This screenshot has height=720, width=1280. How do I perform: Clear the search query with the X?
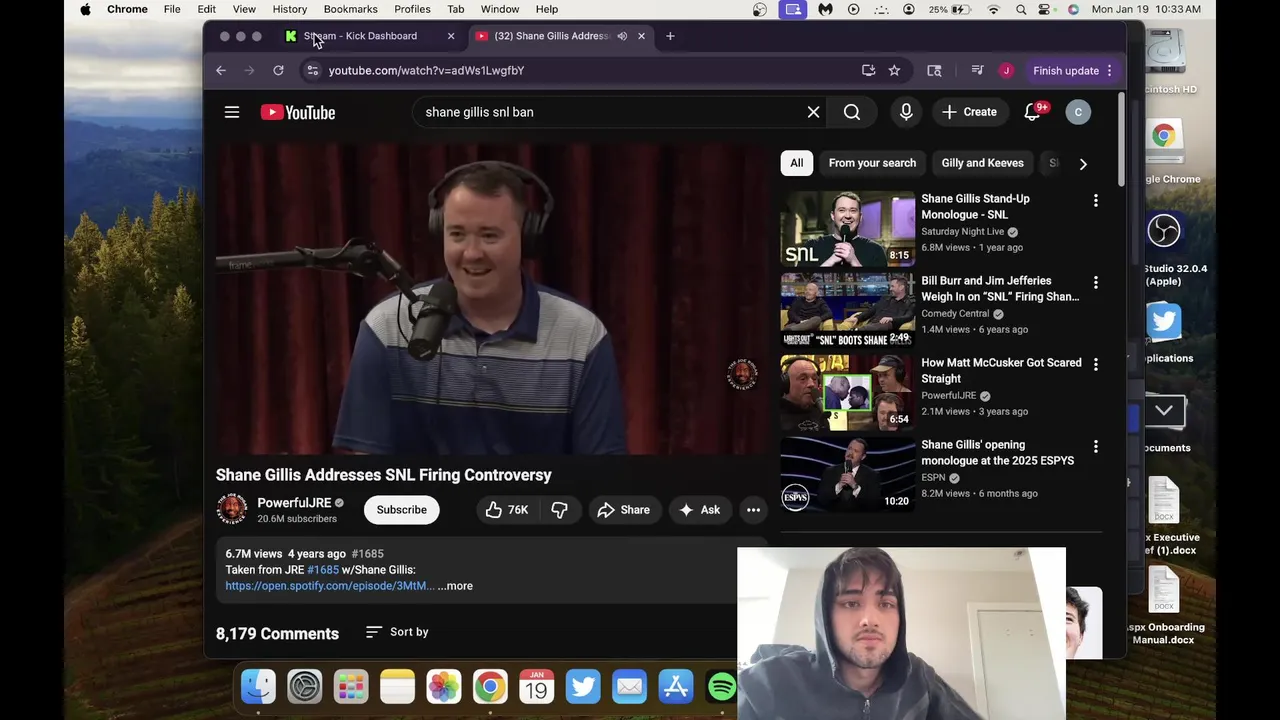[x=813, y=112]
